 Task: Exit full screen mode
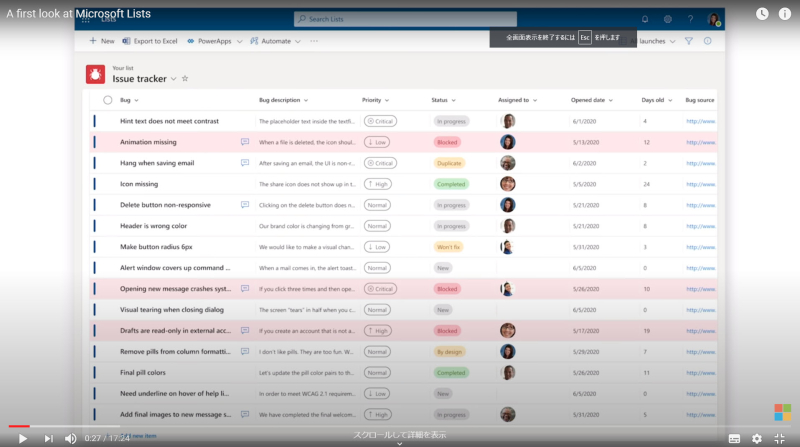pyautogui.click(x=779, y=438)
